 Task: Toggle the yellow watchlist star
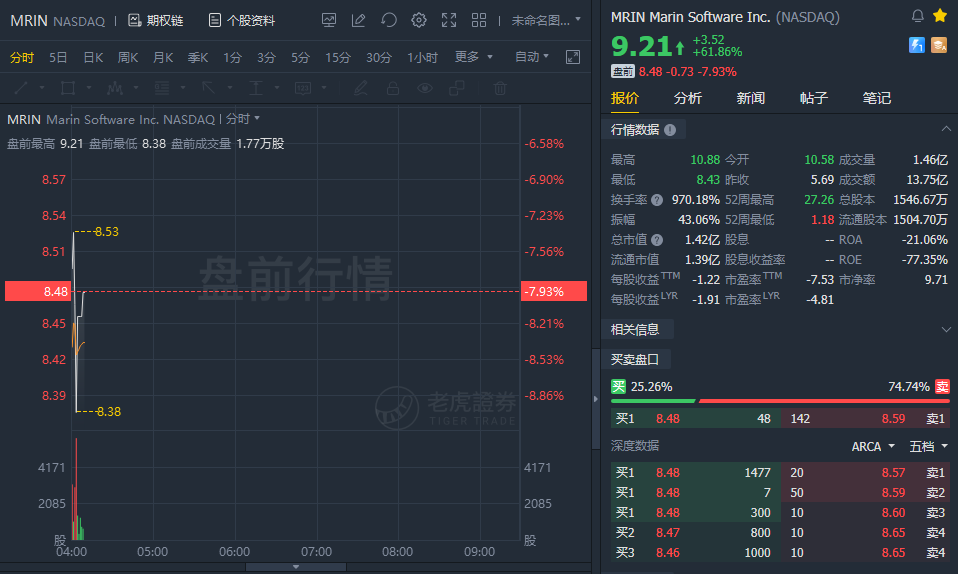[x=940, y=16]
